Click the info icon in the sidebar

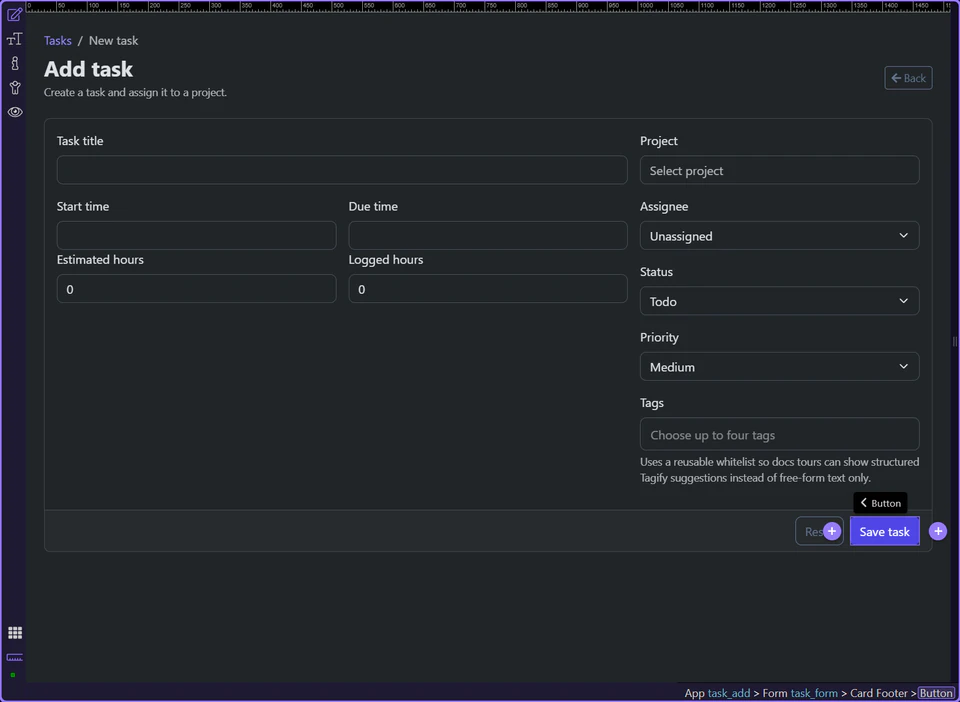14,62
